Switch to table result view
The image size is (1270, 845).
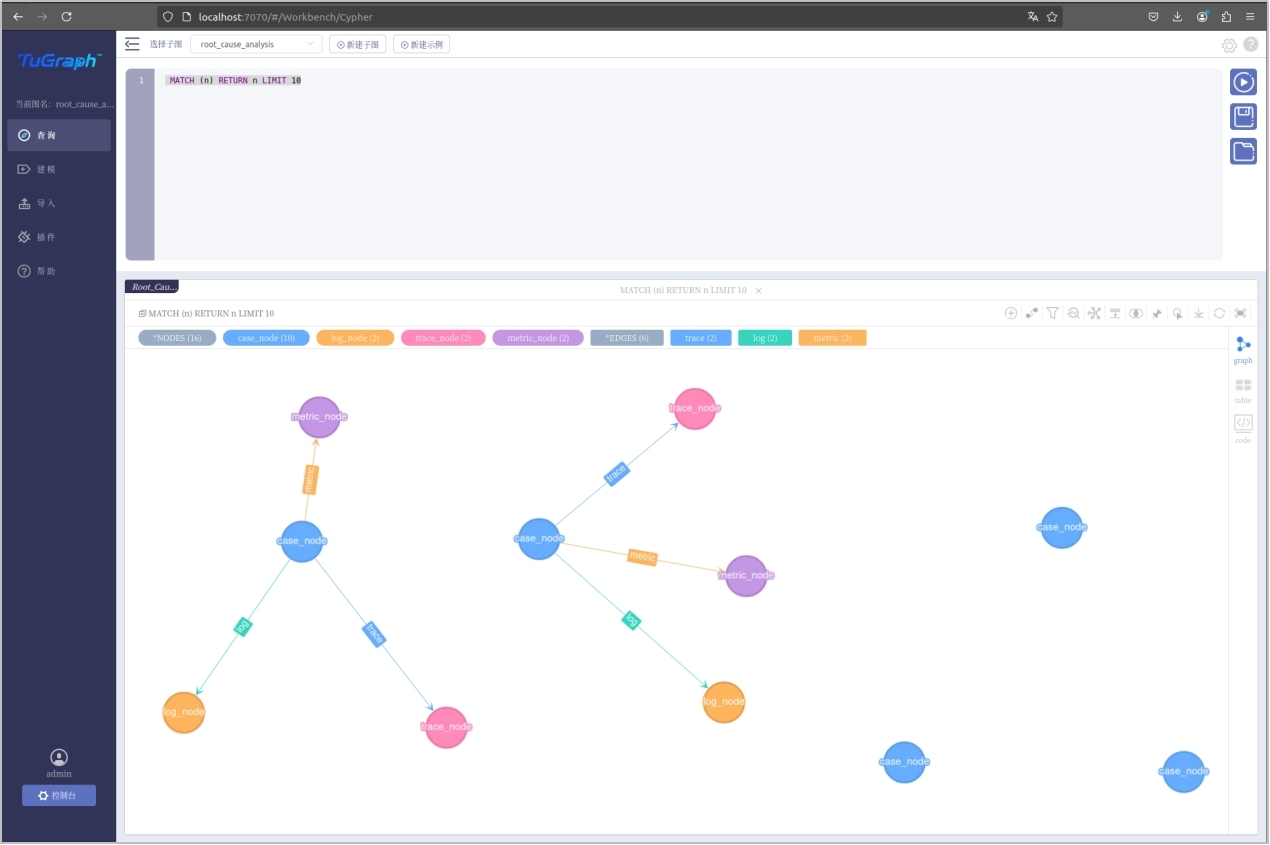point(1243,390)
